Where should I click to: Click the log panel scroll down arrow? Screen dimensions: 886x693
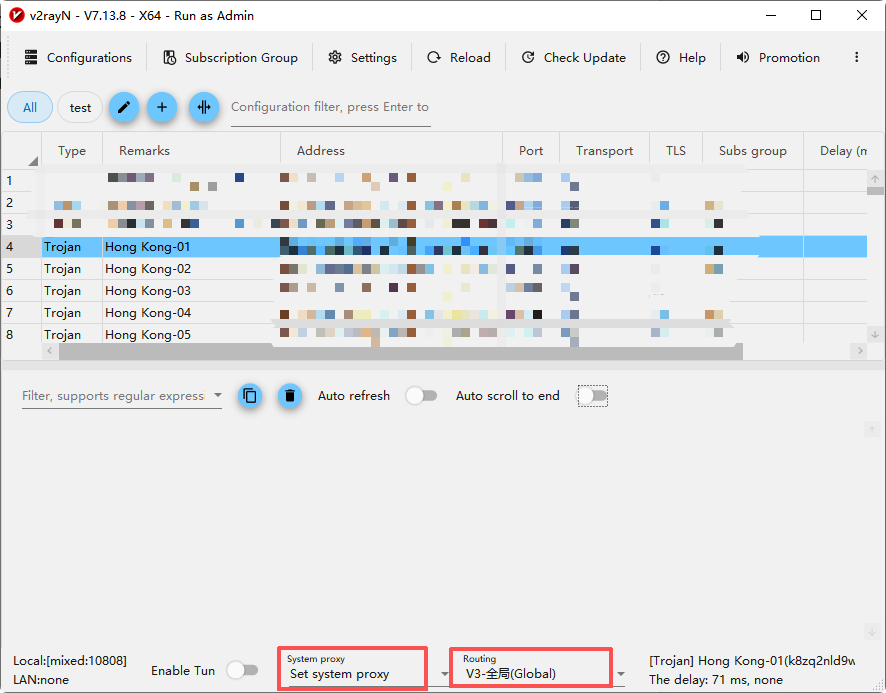(872, 631)
